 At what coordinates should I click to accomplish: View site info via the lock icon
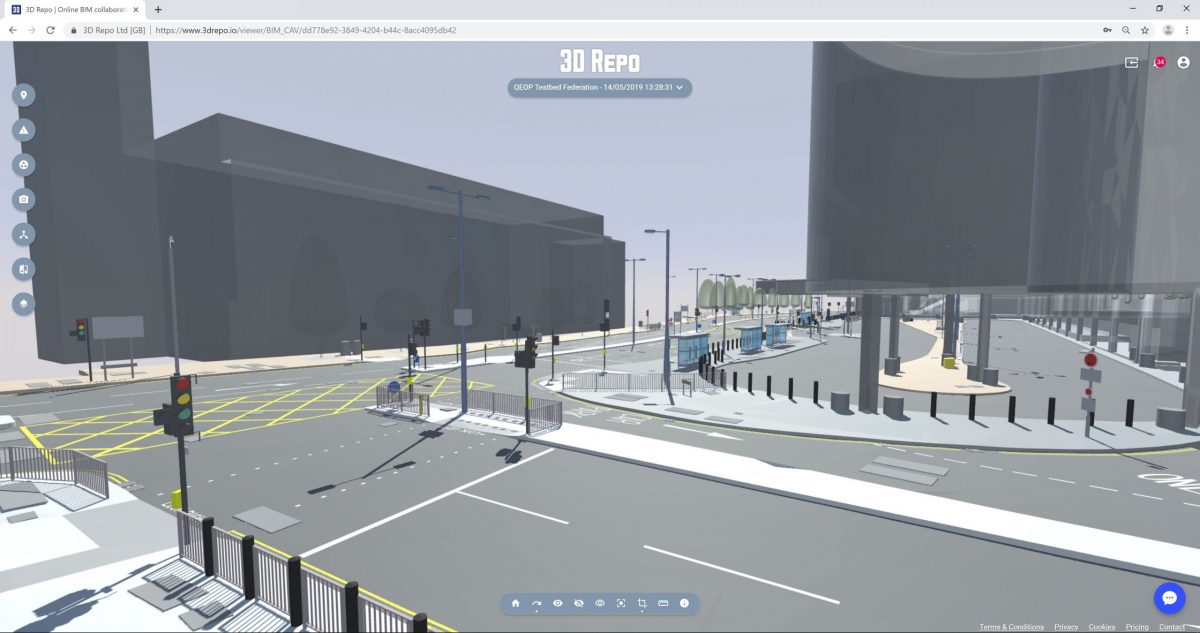[75, 30]
